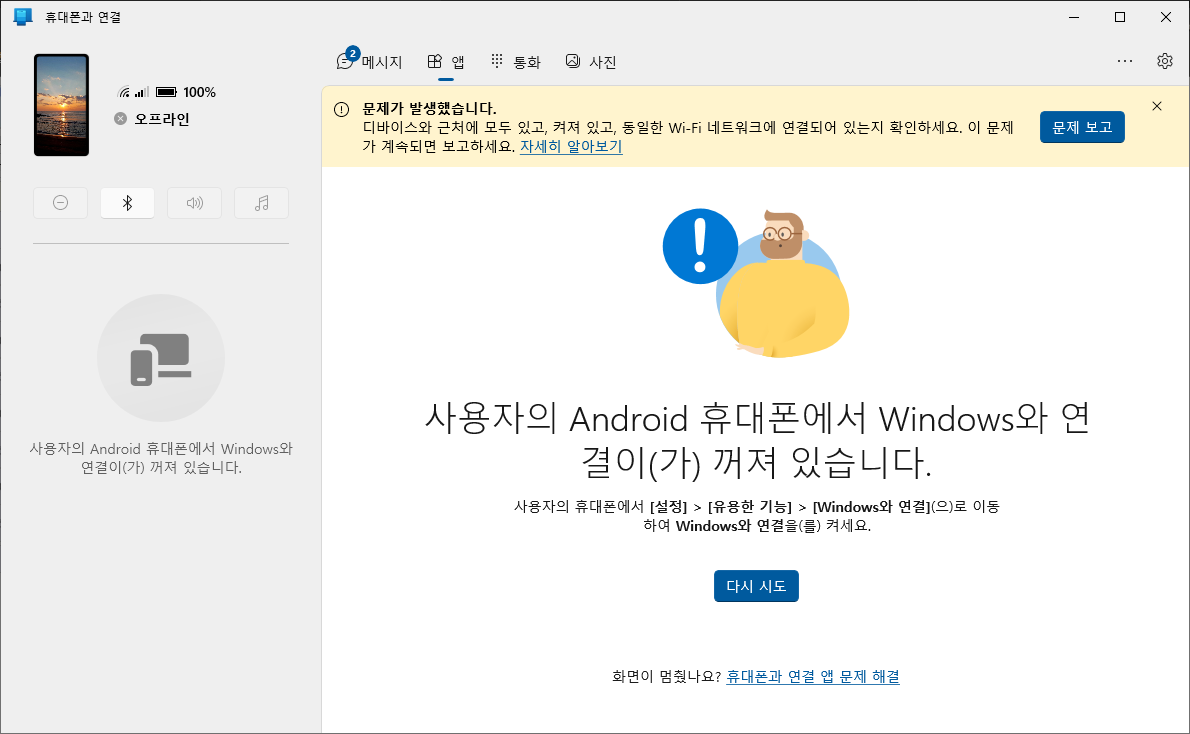Open settings via gear icon
The width and height of the screenshot is (1190, 734).
tap(1164, 61)
